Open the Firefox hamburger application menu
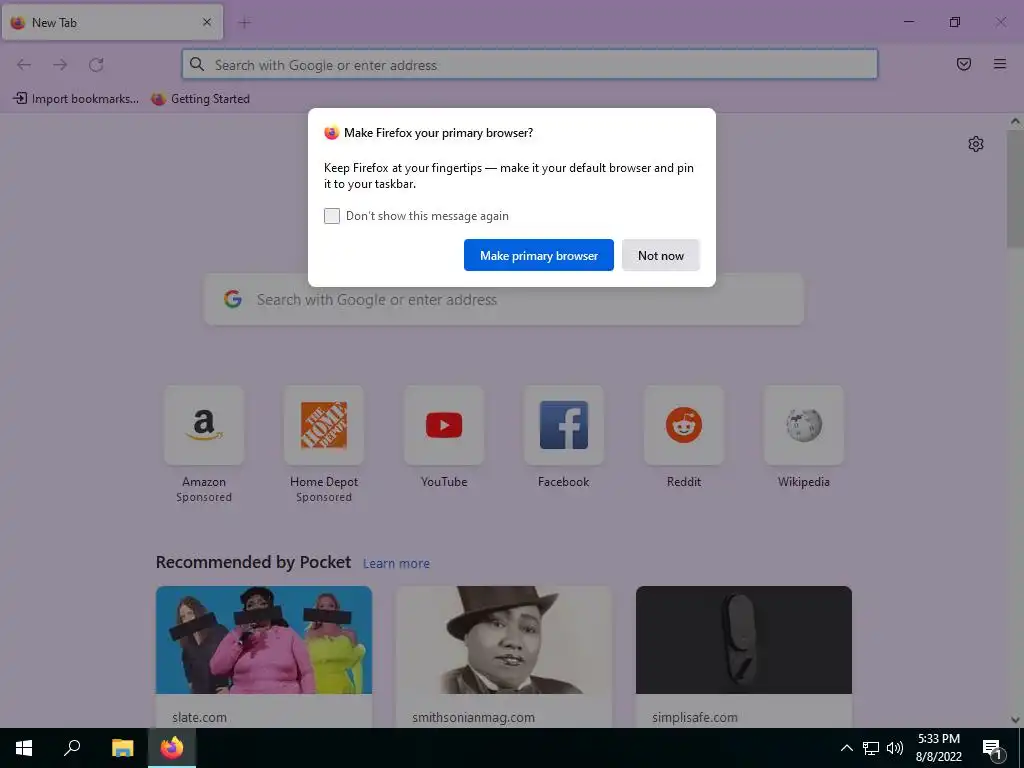The image size is (1024, 768). coord(1000,64)
